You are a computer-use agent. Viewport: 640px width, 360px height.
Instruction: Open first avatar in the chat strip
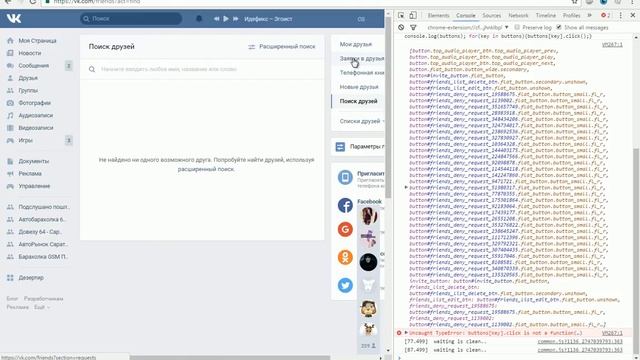[368, 216]
